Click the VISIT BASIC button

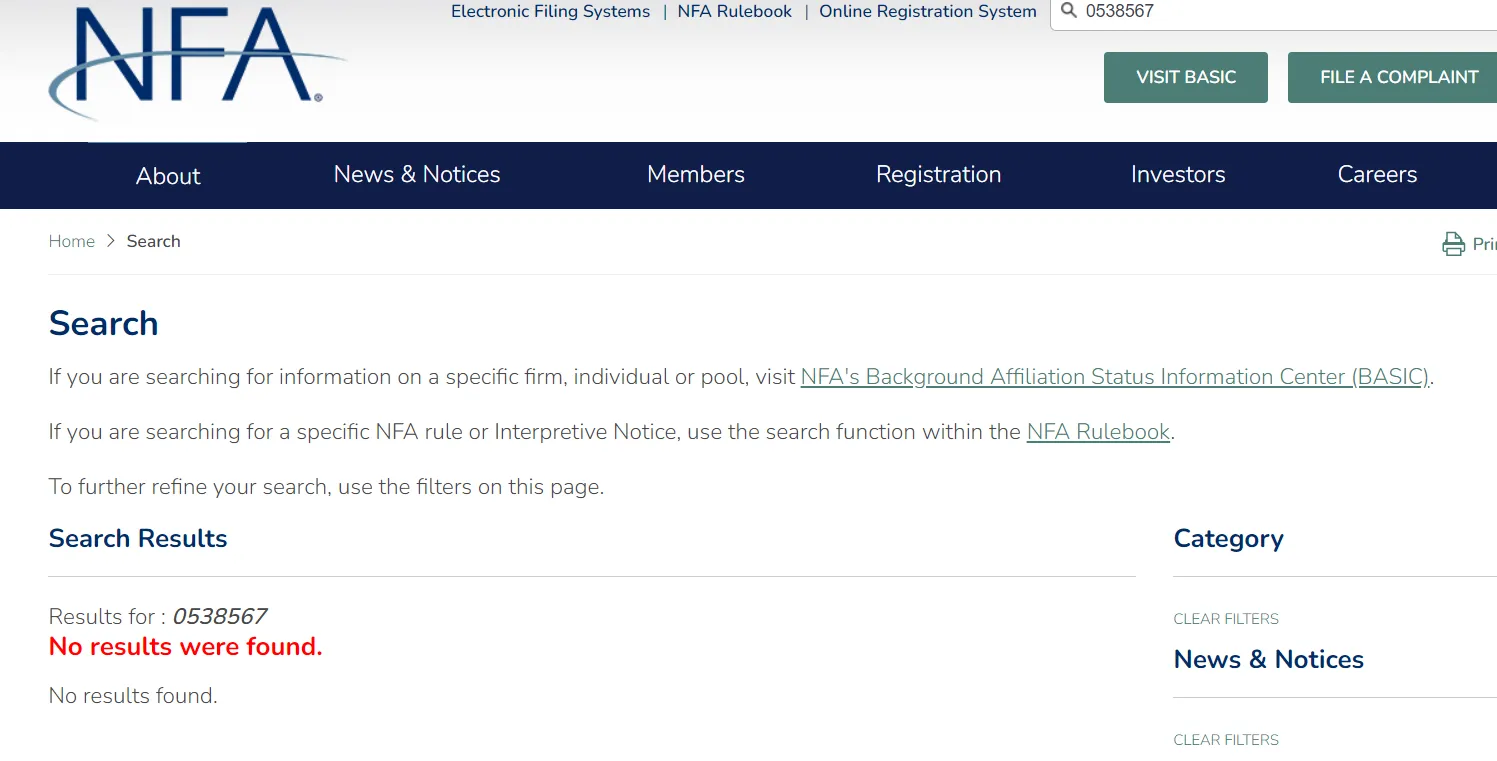[x=1186, y=77]
